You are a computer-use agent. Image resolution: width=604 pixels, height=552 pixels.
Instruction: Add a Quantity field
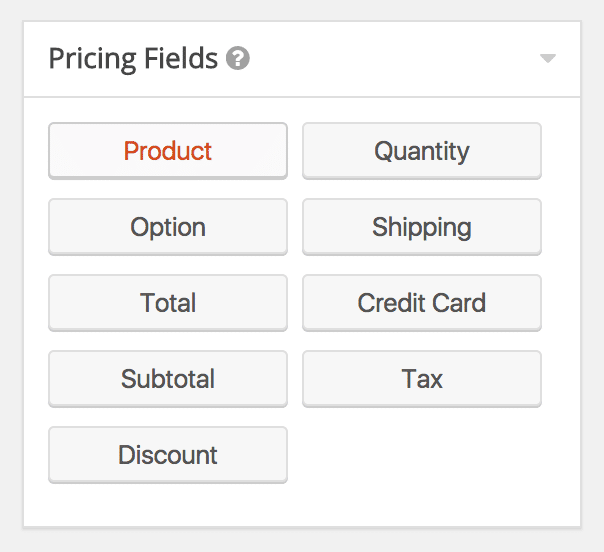(x=422, y=151)
